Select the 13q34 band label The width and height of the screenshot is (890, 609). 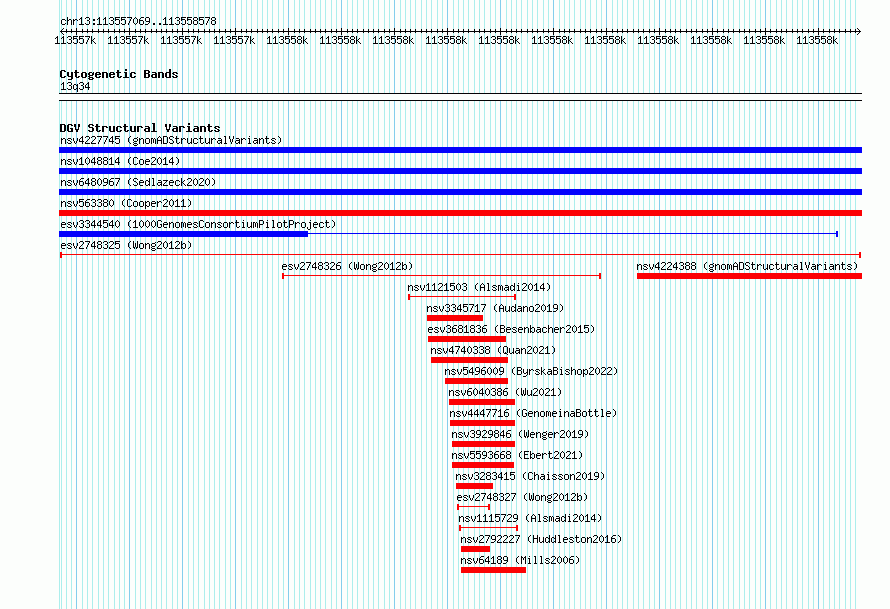tap(75, 86)
